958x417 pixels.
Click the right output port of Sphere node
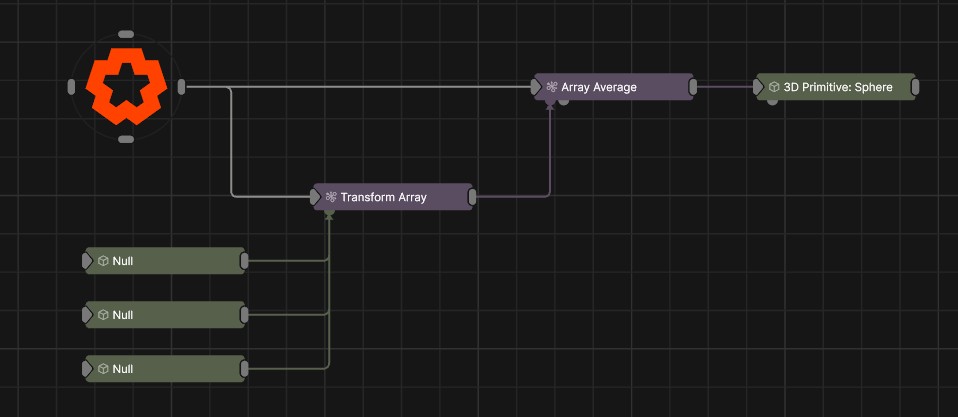pyautogui.click(x=915, y=87)
